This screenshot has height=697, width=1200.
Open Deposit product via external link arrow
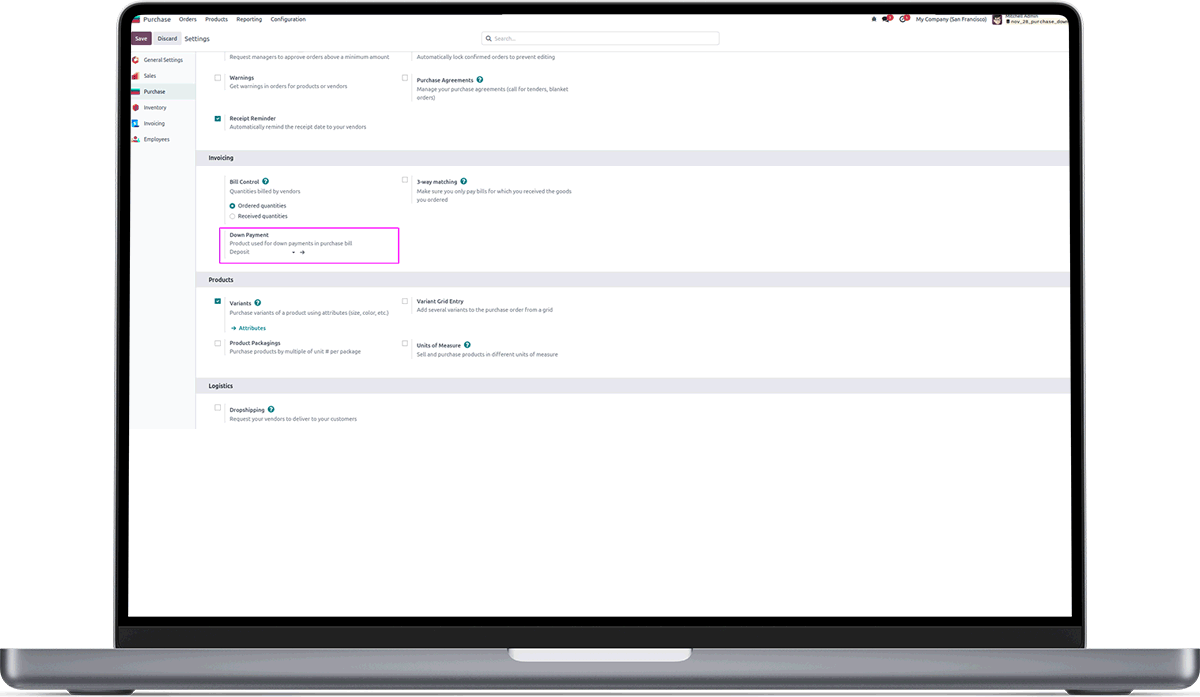302,252
